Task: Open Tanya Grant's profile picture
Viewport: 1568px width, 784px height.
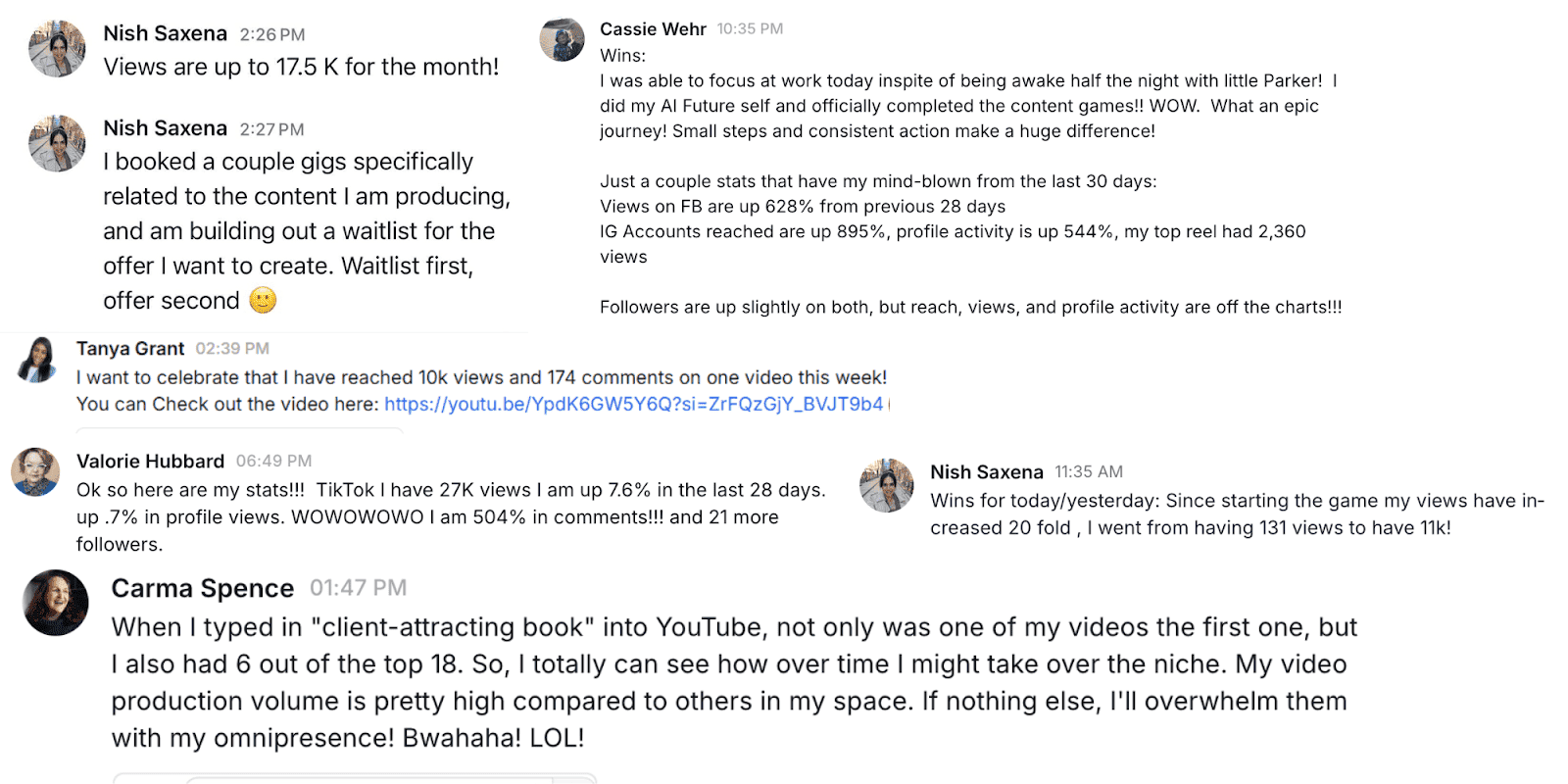Action: coord(37,360)
